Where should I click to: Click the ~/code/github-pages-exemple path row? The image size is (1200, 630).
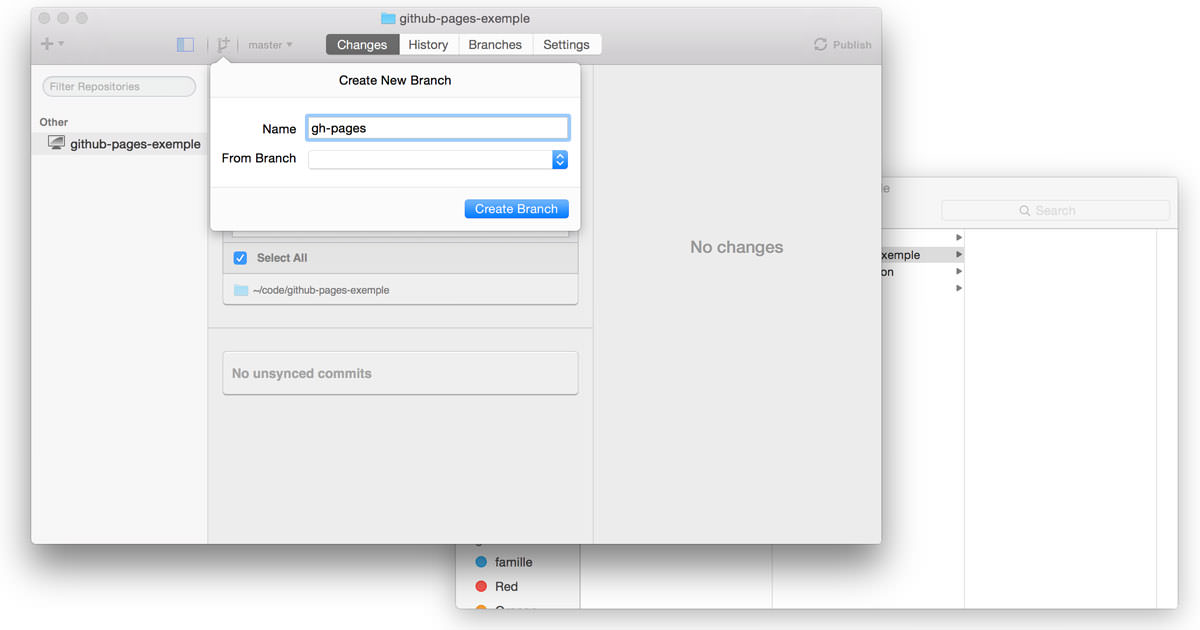click(x=400, y=290)
